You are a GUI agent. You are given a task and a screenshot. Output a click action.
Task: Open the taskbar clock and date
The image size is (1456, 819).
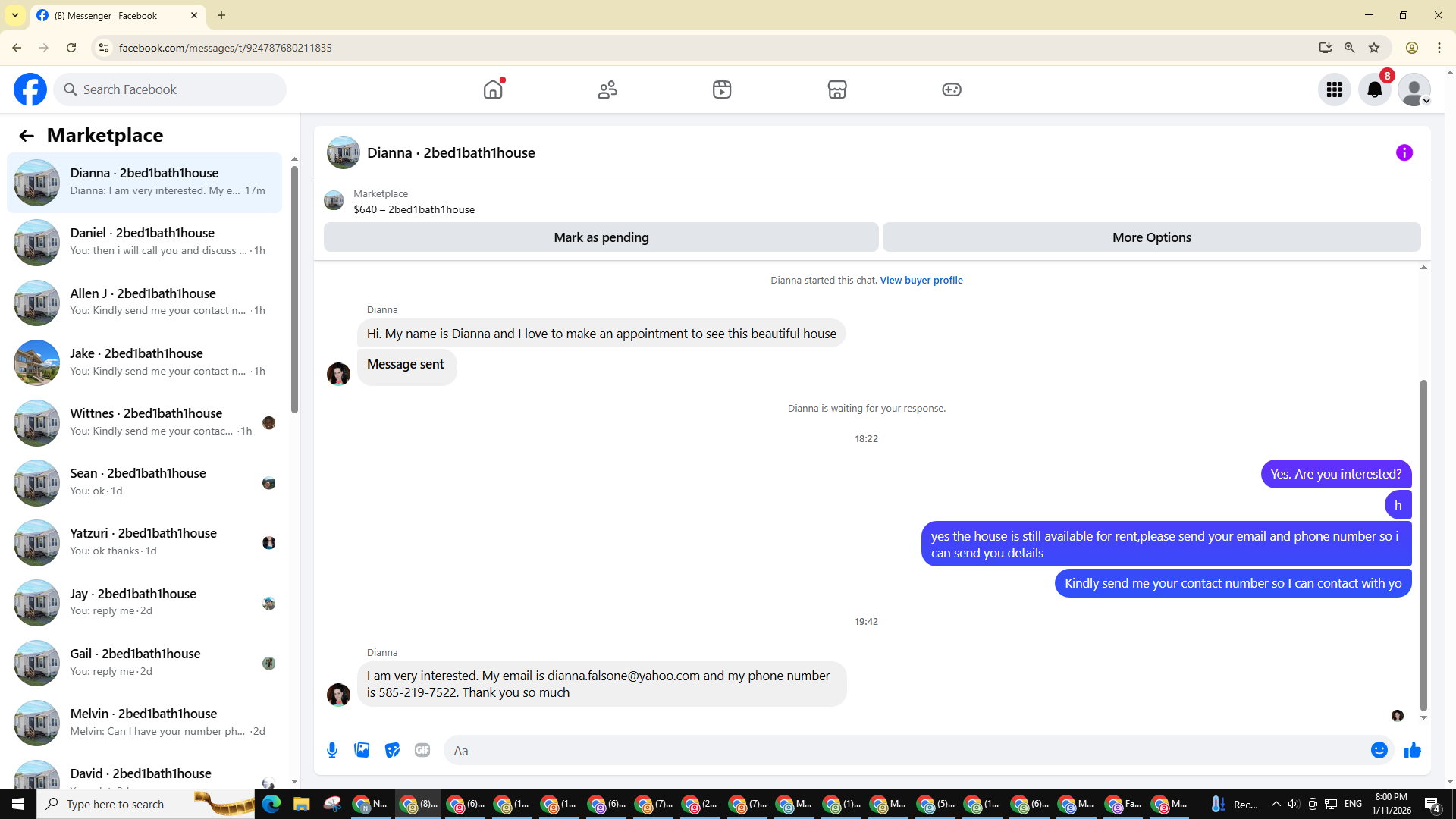(x=1392, y=804)
